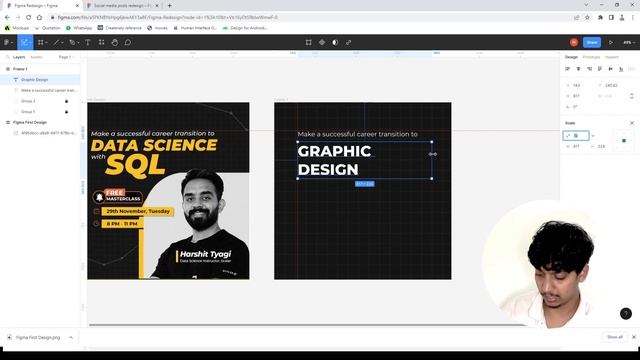Expand the Scale tool dropdown arrow
Screen dimensions: 640x360
pyautogui.click(x=31, y=42)
